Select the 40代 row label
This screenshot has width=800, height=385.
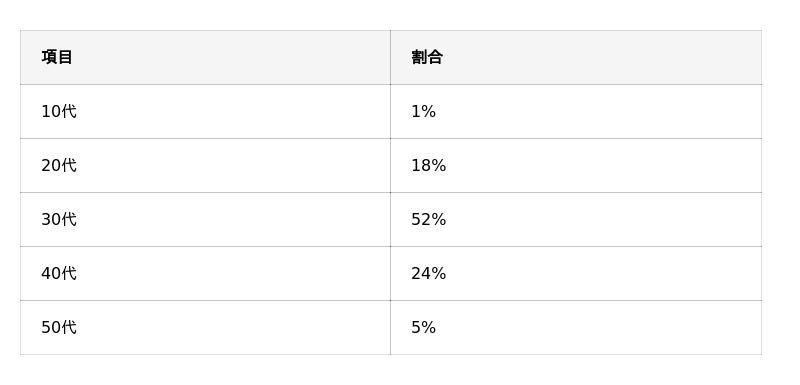[59, 273]
